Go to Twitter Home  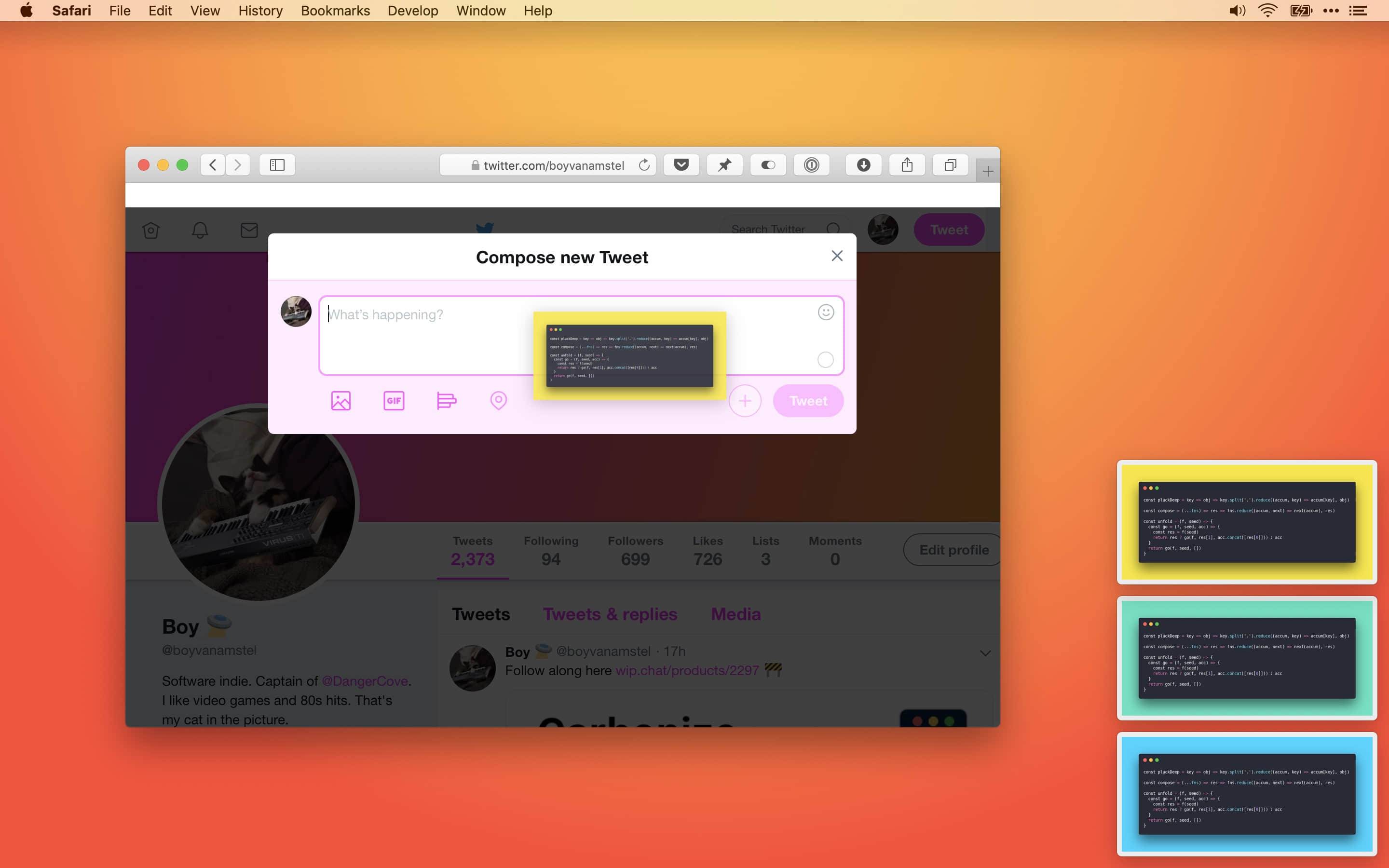[151, 230]
